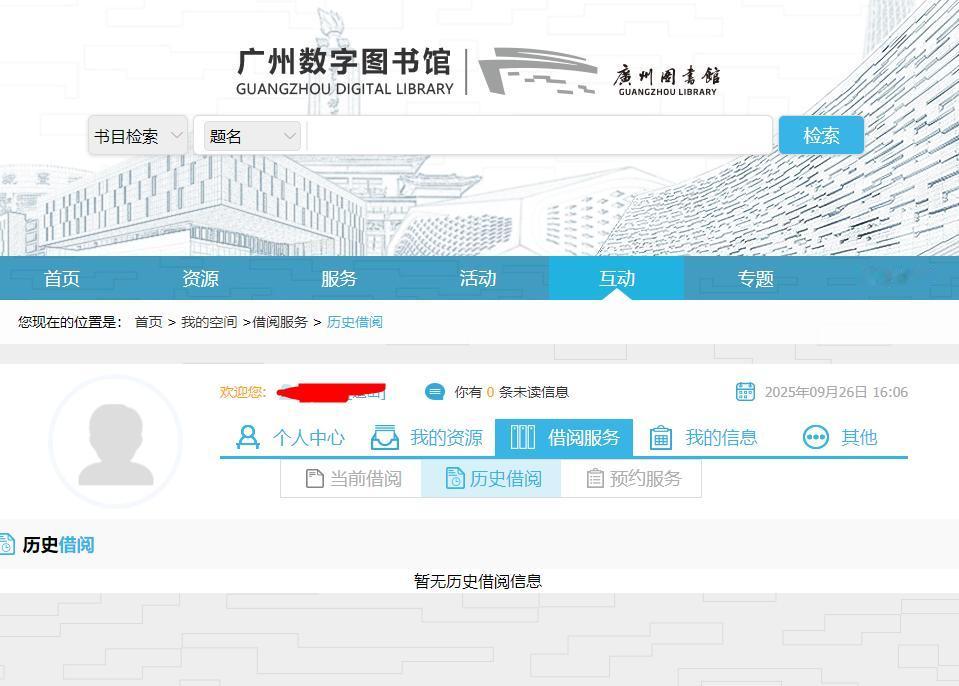Viewport: 959px width, 686px height.
Task: Click the 我的资源 inbox tray icon
Action: tap(385, 438)
